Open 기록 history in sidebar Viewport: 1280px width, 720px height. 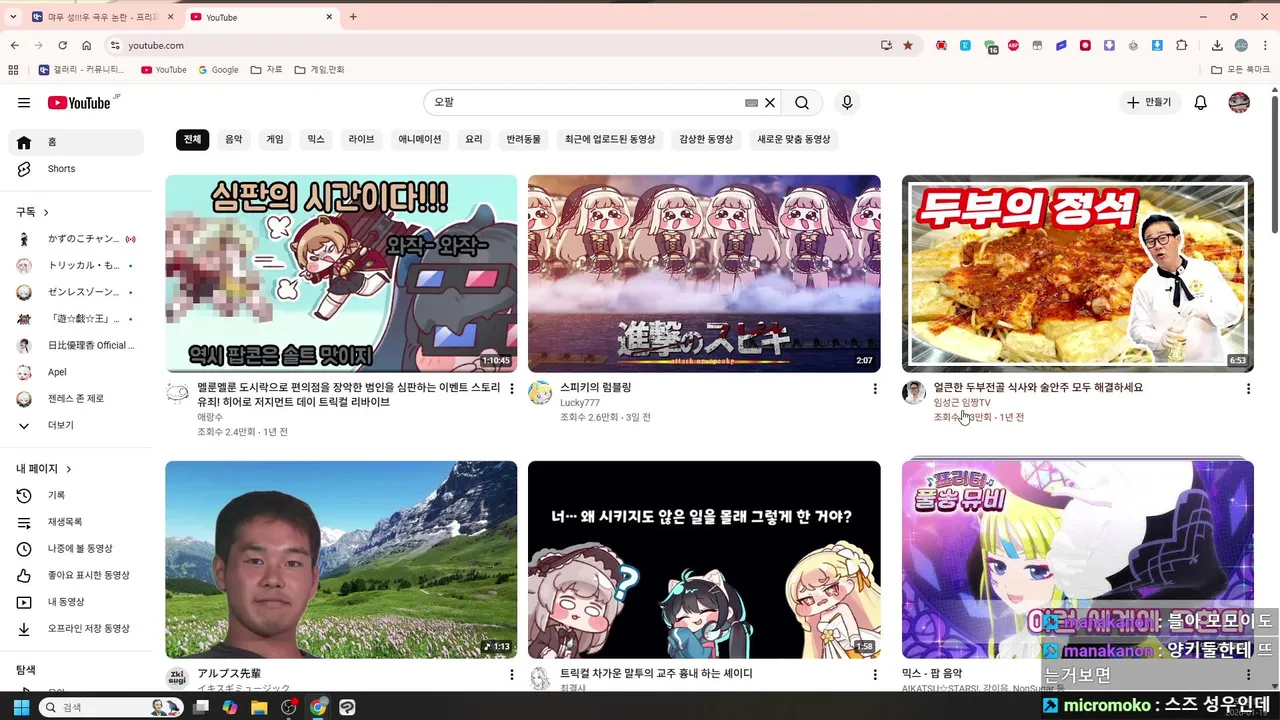[x=76, y=495]
